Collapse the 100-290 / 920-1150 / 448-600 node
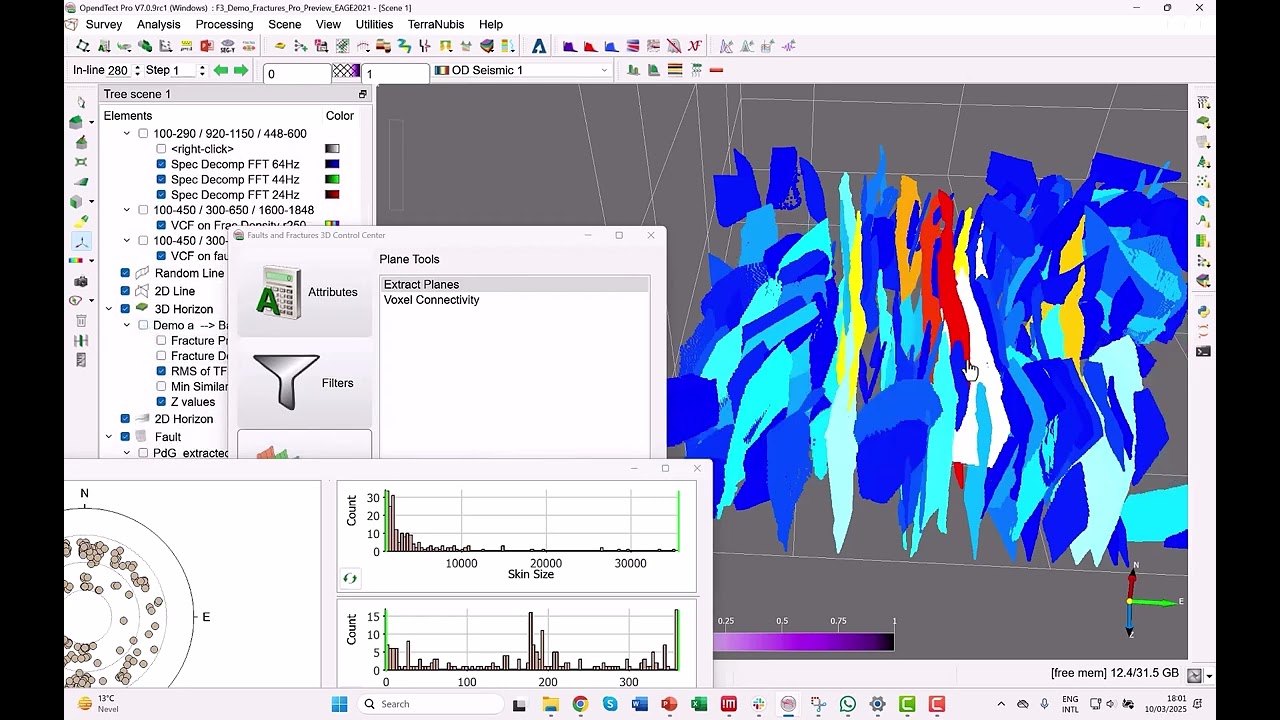The width and height of the screenshot is (1280, 720). click(x=127, y=133)
